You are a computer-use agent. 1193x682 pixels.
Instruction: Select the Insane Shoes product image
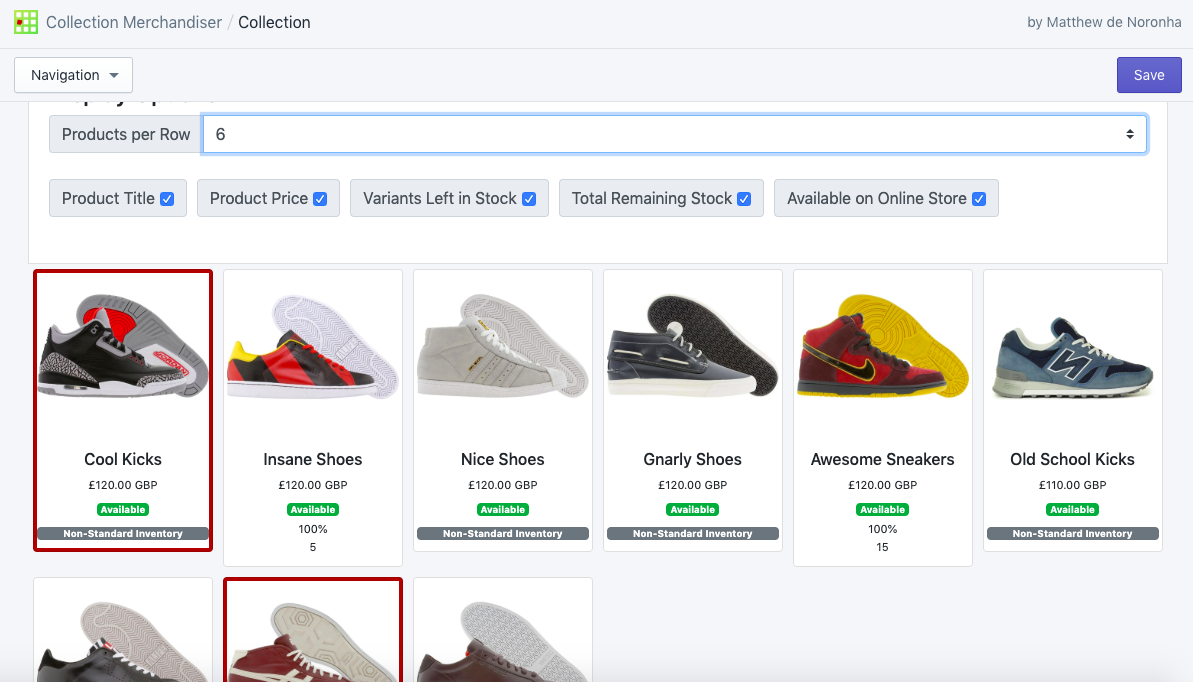pos(313,346)
